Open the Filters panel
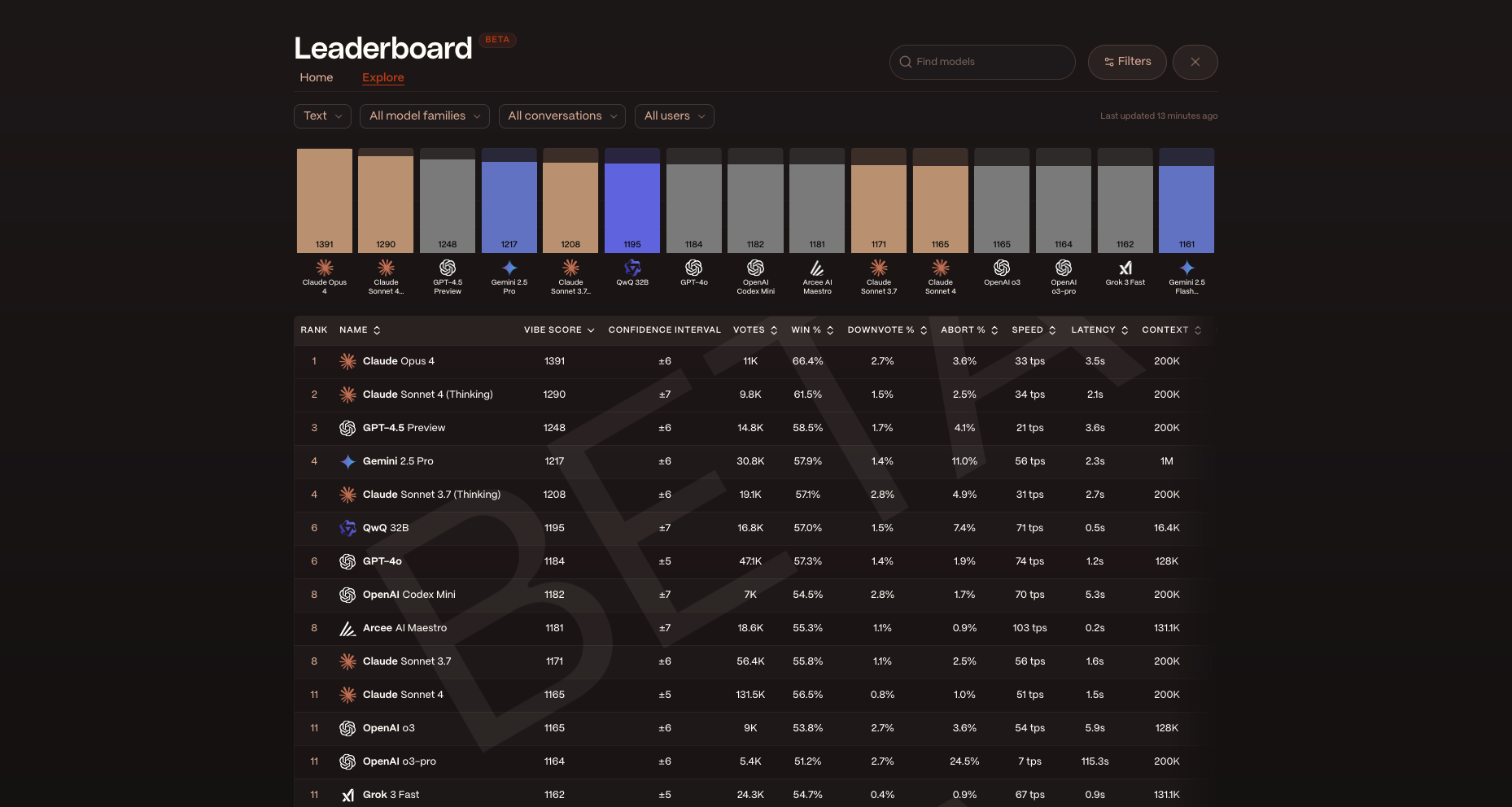Image resolution: width=1512 pixels, height=807 pixels. pyautogui.click(x=1127, y=62)
